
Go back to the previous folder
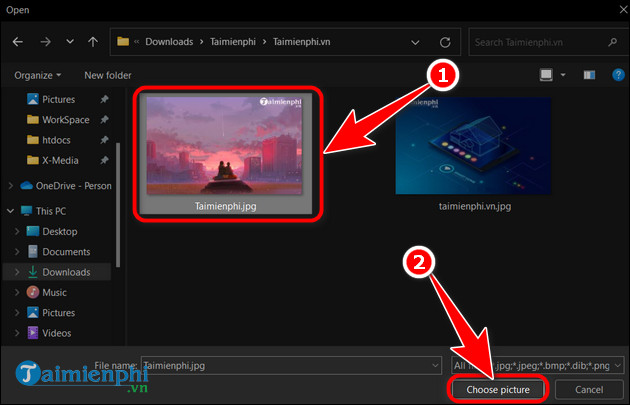18,43
